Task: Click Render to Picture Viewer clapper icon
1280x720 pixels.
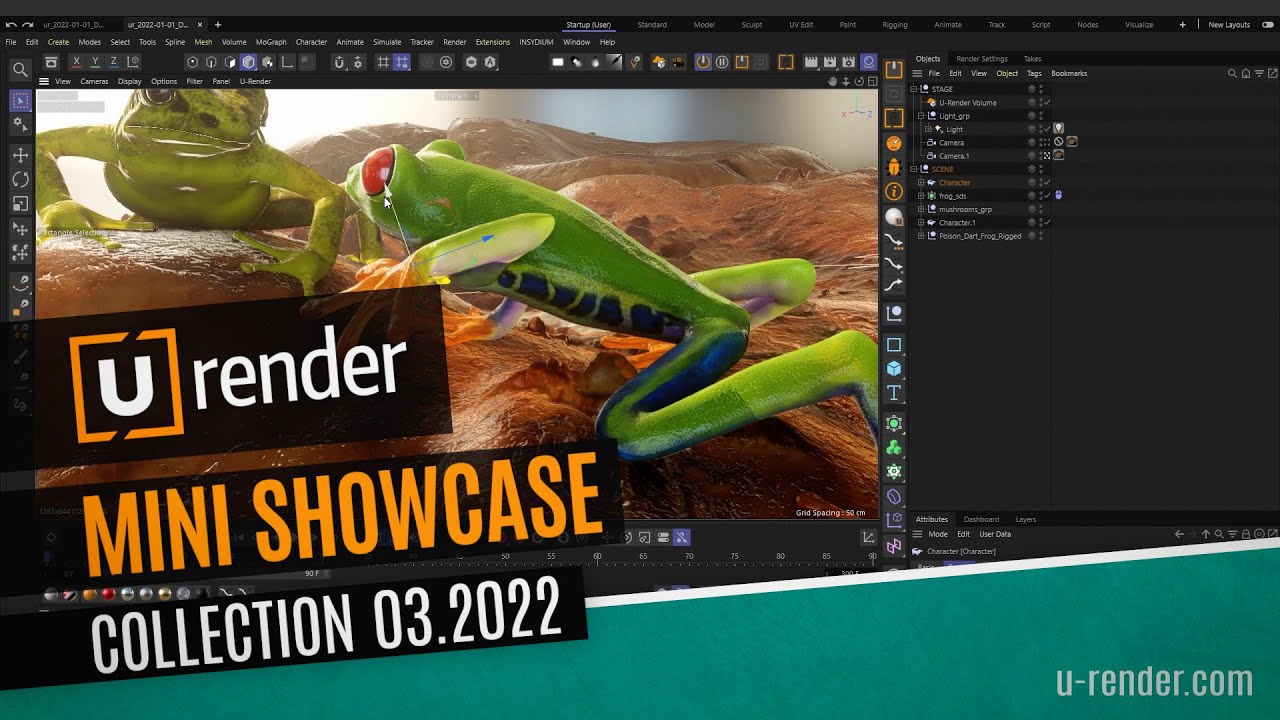Action: [x=830, y=62]
